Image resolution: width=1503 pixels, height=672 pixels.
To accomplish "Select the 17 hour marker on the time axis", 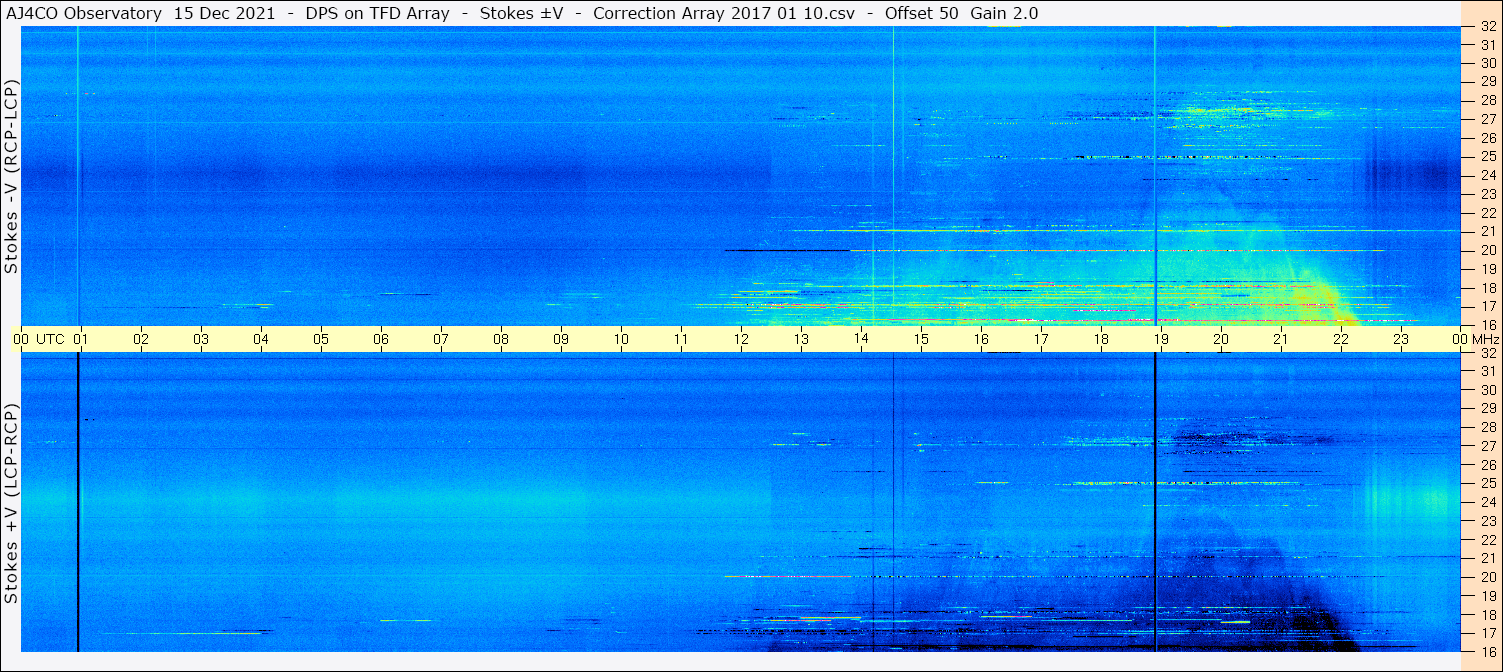I will tap(1041, 339).
